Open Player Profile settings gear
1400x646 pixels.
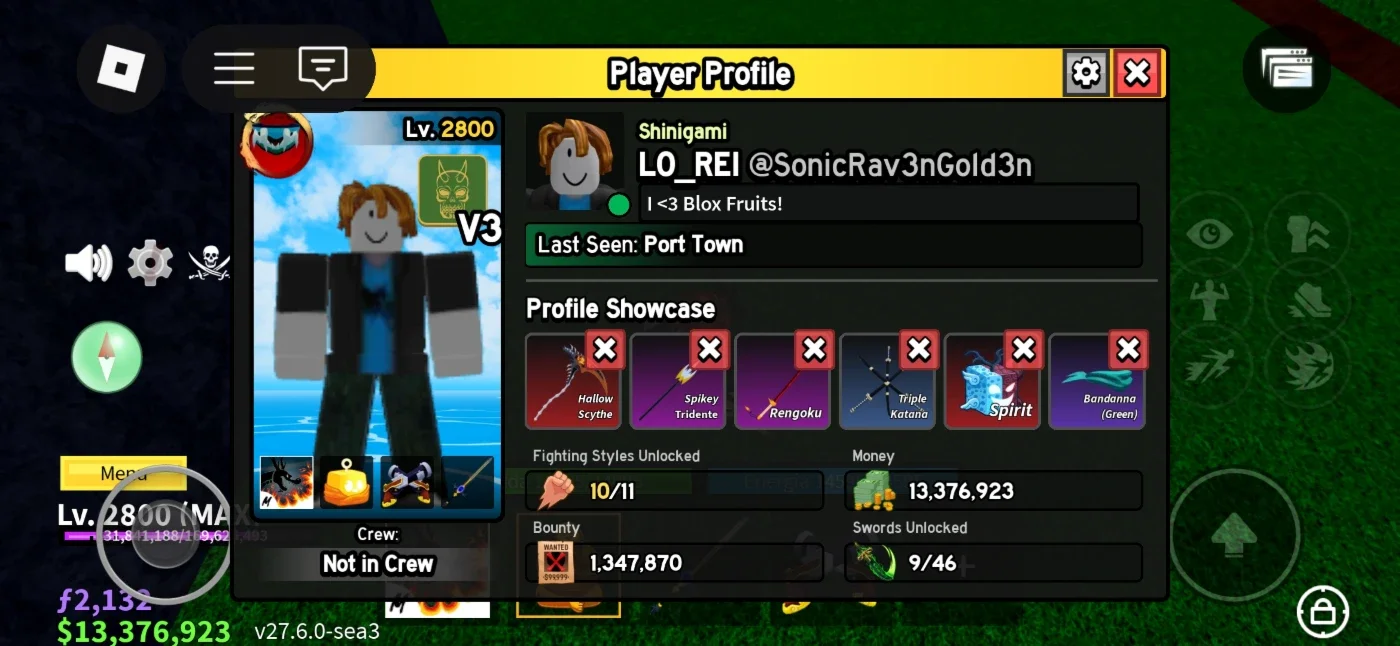tap(1086, 73)
